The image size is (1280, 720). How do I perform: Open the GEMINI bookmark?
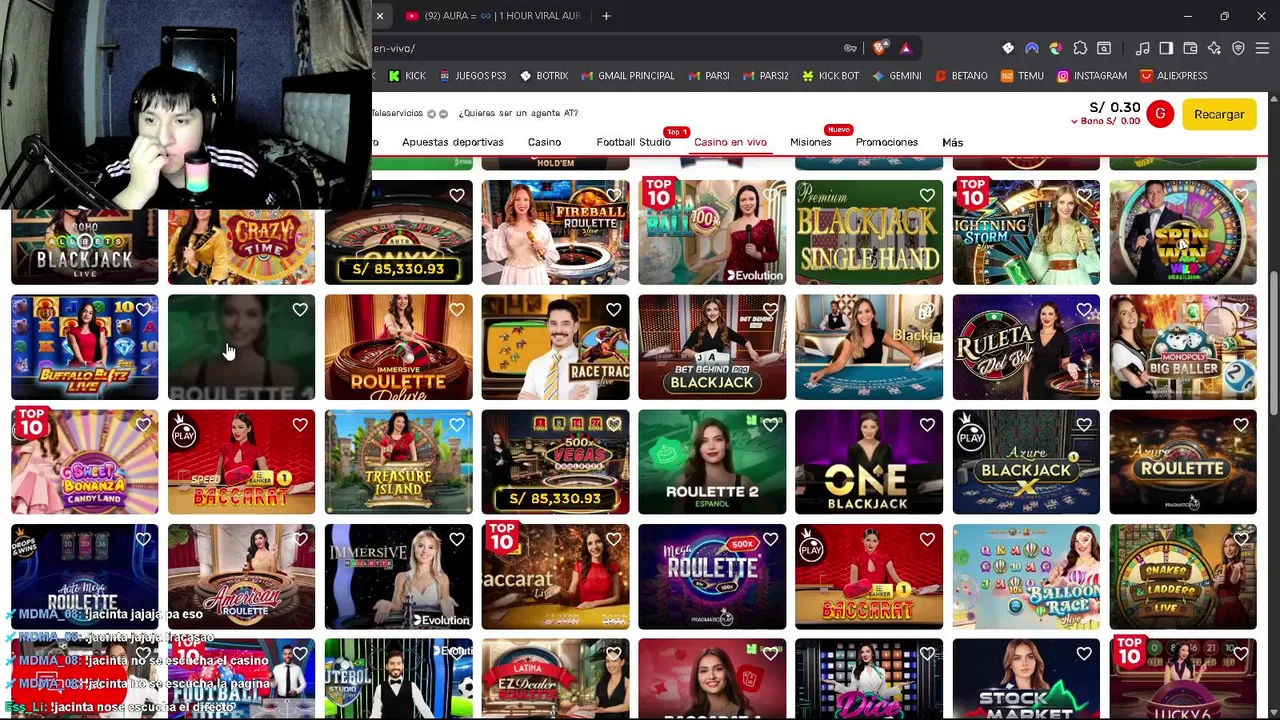896,76
